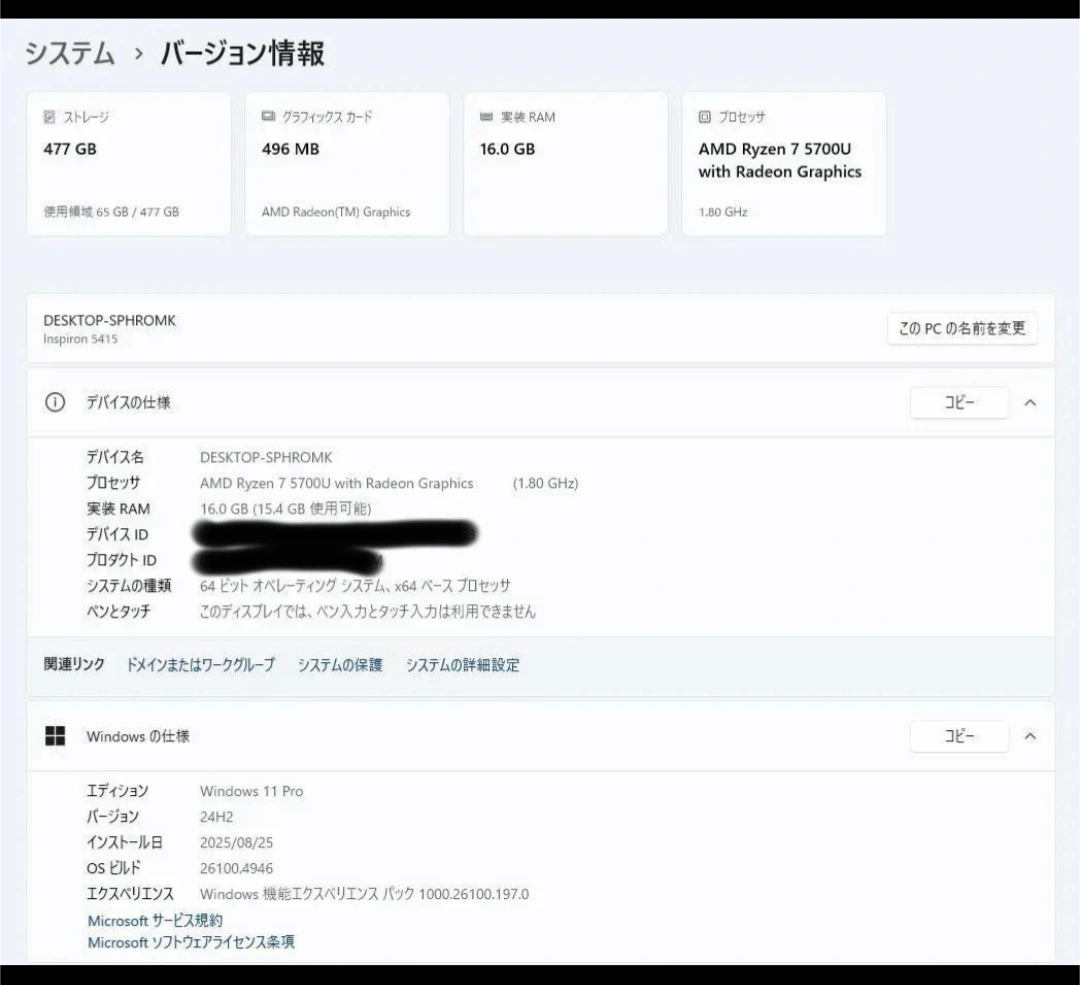
Task: Open システムの保護 link
Action: click(x=340, y=665)
